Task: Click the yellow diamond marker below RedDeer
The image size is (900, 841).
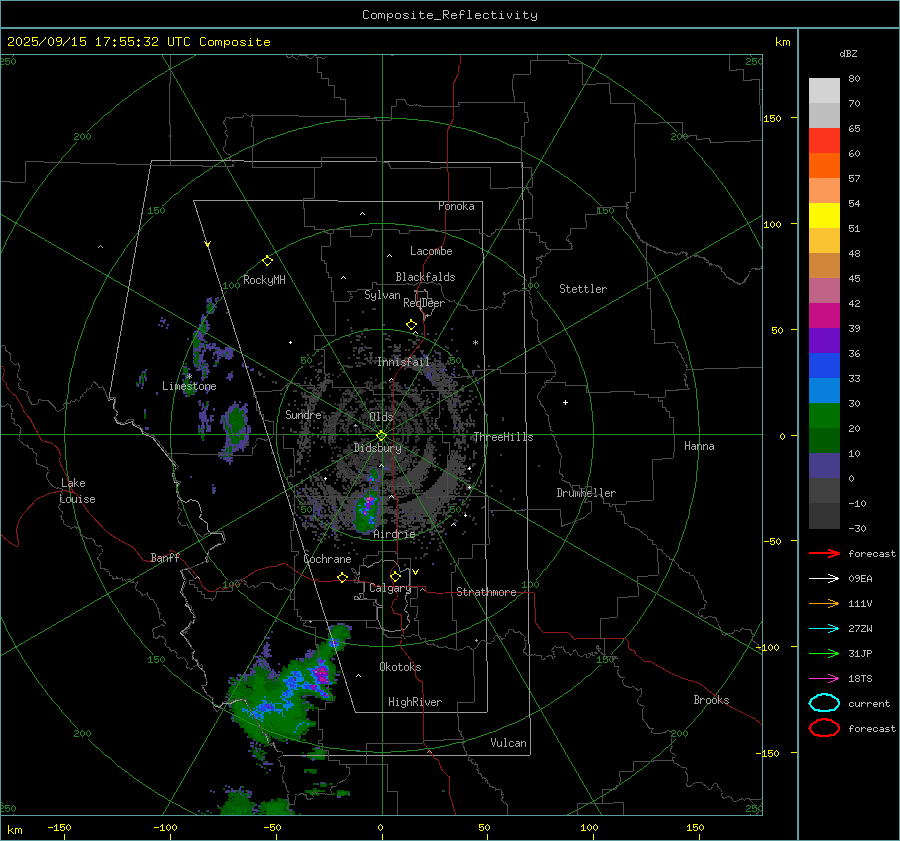Action: [411, 325]
